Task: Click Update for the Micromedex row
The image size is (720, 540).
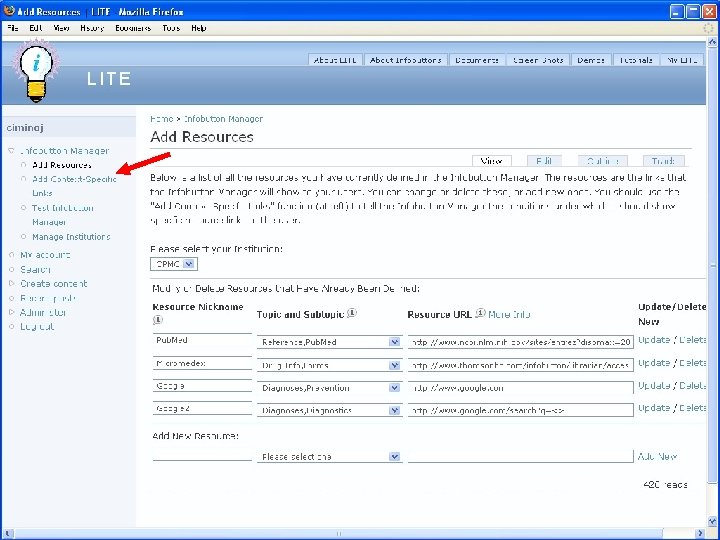Action: pyautogui.click(x=654, y=363)
